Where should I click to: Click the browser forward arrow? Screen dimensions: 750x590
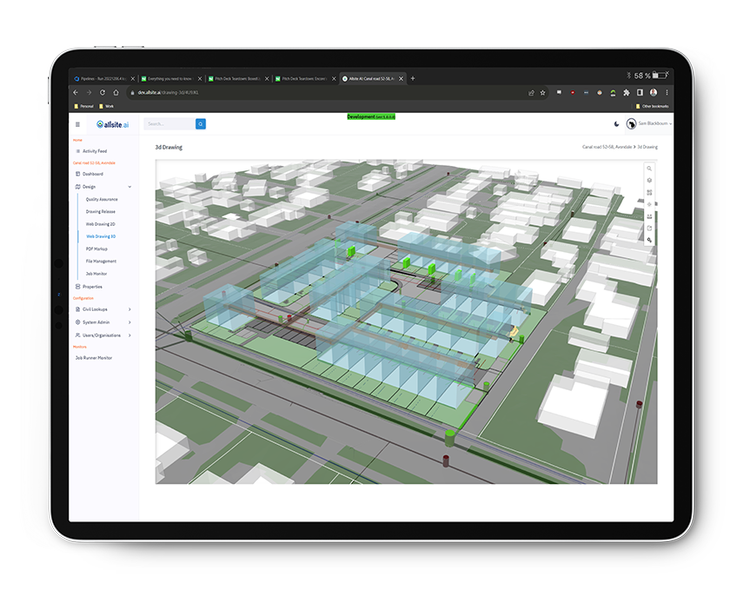coord(88,92)
